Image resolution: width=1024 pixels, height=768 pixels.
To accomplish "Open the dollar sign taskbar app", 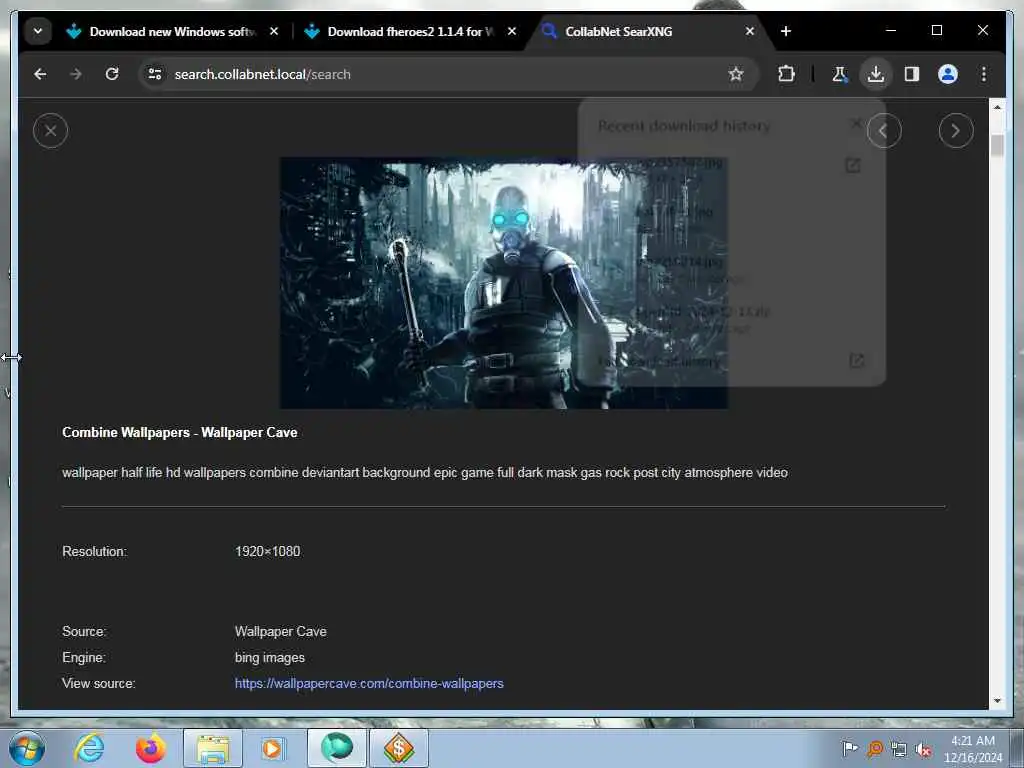I will point(399,748).
